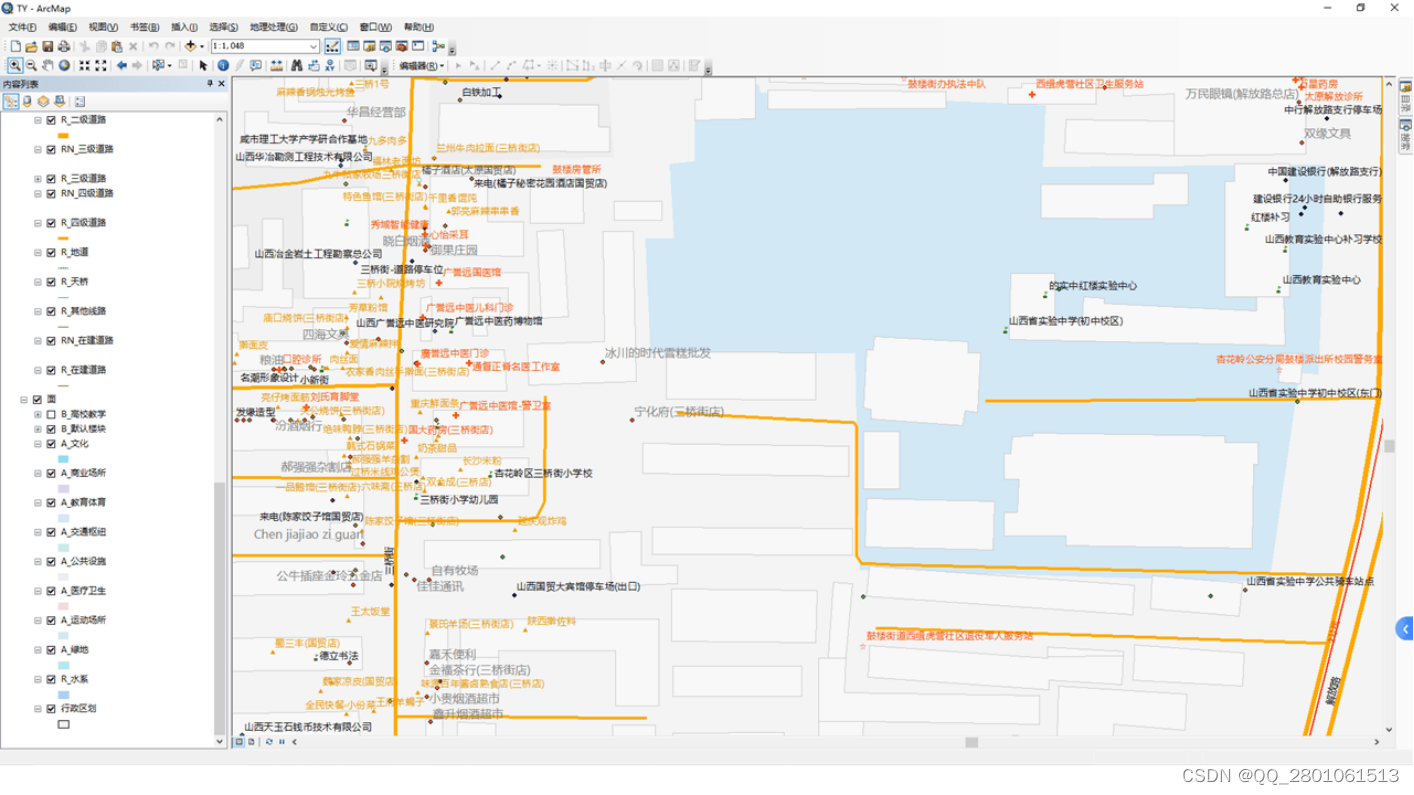Viewport: 1414px width, 795px height.
Task: Save the current map document
Action: click(48, 46)
